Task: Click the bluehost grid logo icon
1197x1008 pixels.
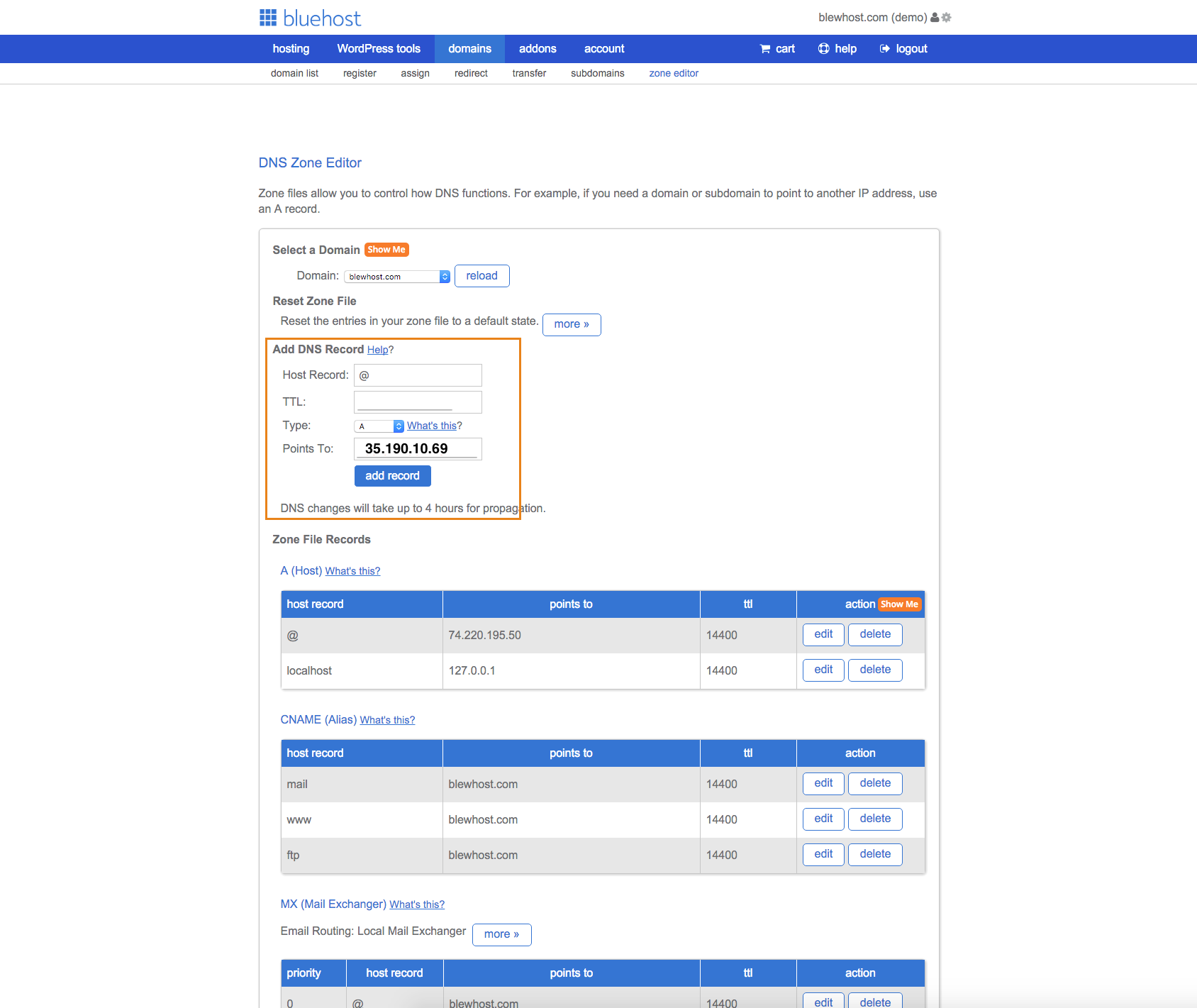Action: [267, 18]
